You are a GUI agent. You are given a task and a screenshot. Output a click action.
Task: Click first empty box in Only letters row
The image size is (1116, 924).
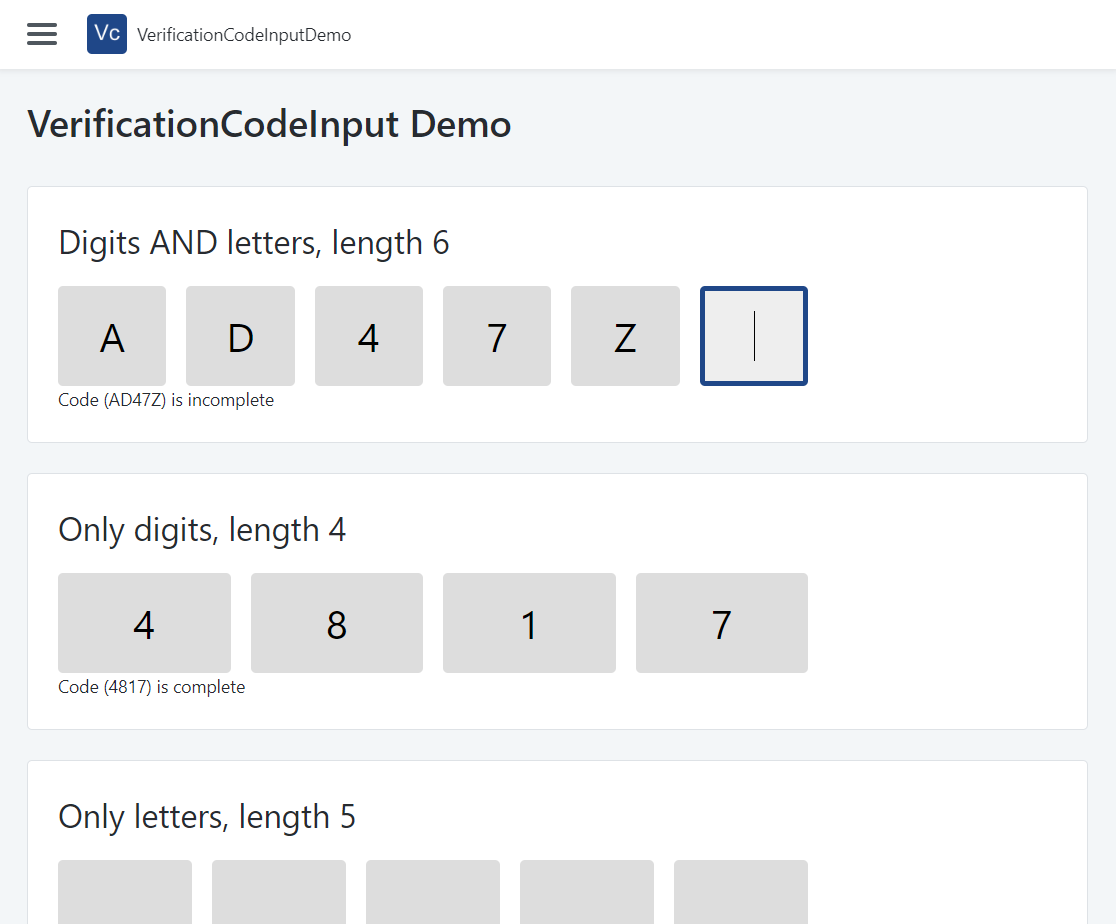coord(125,892)
